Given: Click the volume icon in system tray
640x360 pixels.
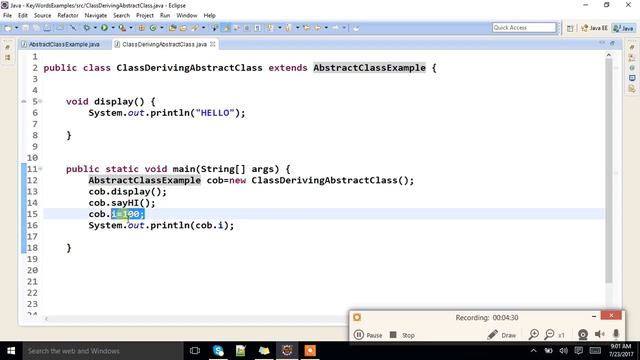Looking at the screenshot, I should (x=564, y=351).
